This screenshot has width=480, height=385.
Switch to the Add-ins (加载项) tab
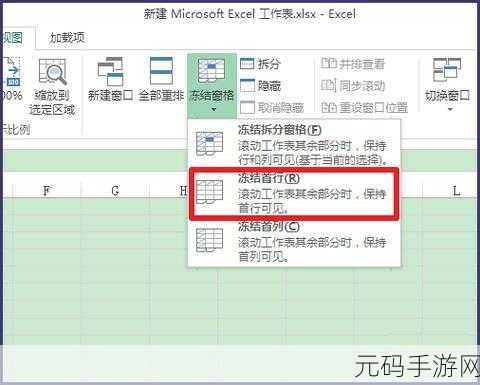(x=67, y=37)
